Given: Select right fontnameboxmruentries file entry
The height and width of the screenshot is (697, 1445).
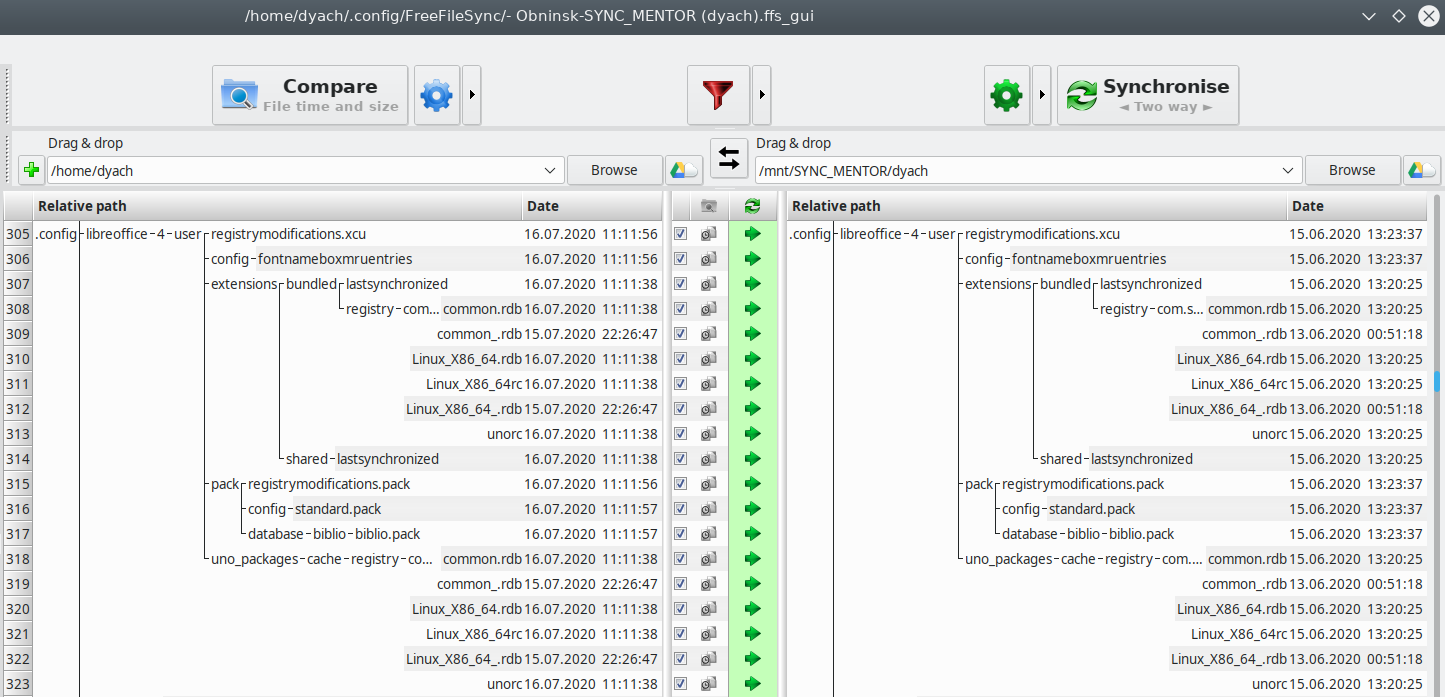Looking at the screenshot, I should pos(1089,259).
